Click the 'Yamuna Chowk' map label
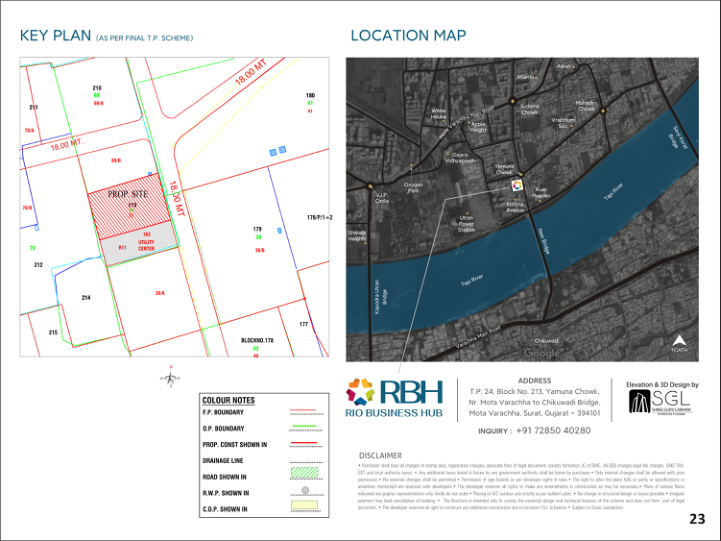Screen dimensions: 721x541 504,169
